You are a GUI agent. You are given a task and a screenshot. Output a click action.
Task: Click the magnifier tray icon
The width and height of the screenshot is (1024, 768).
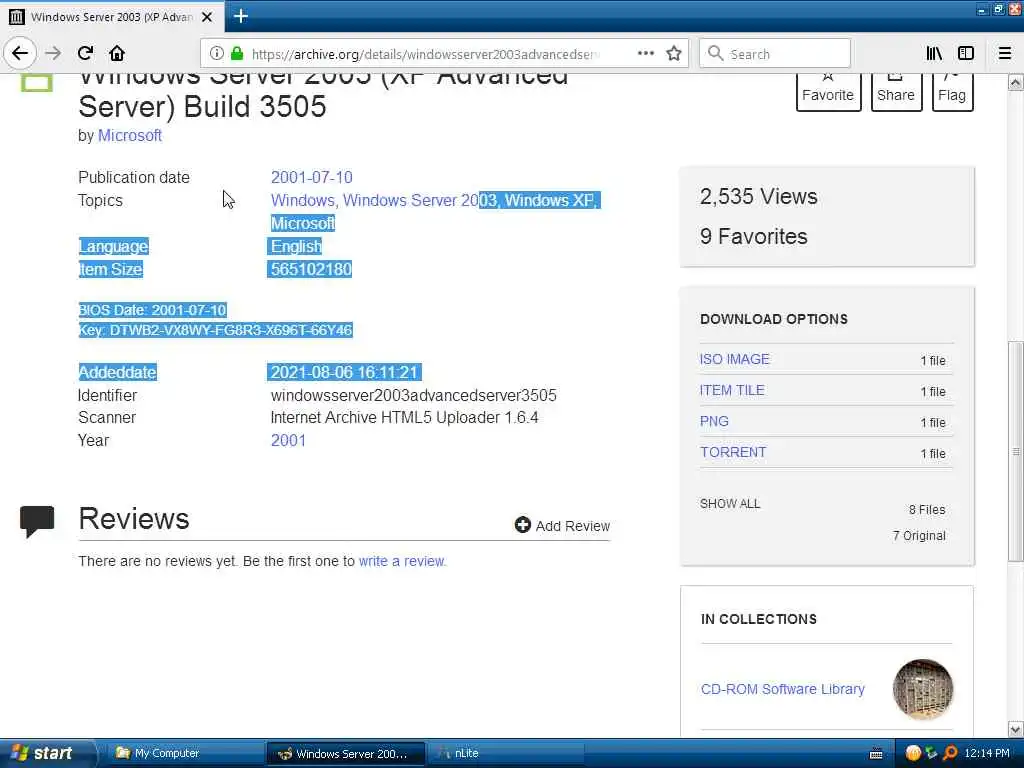pos(950,753)
